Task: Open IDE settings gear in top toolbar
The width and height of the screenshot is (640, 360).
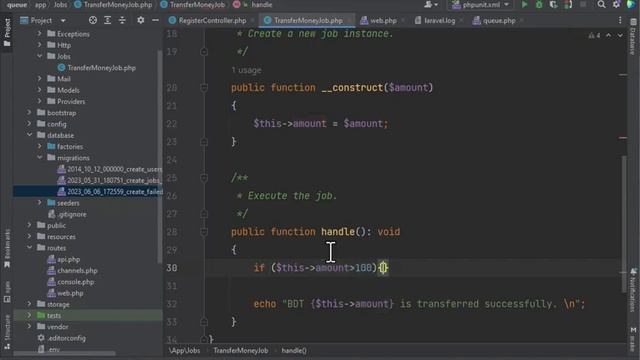Action: click(616, 4)
